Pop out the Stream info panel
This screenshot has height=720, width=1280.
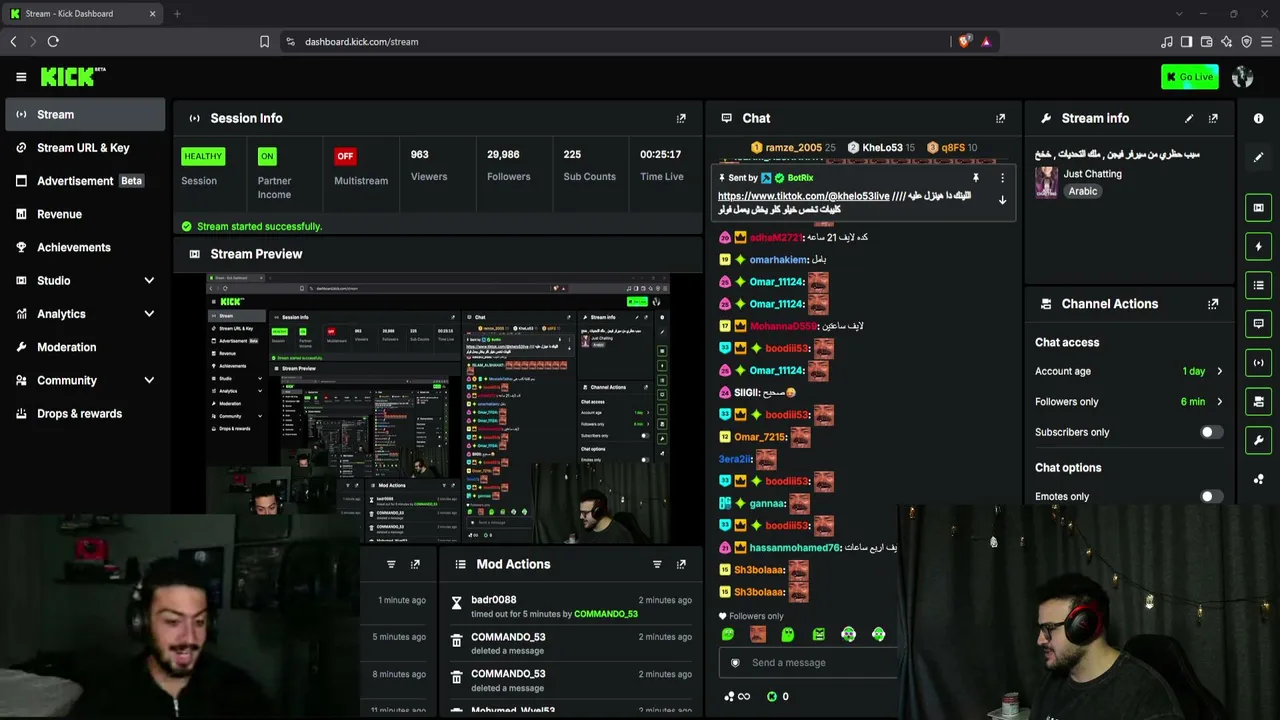(1213, 118)
